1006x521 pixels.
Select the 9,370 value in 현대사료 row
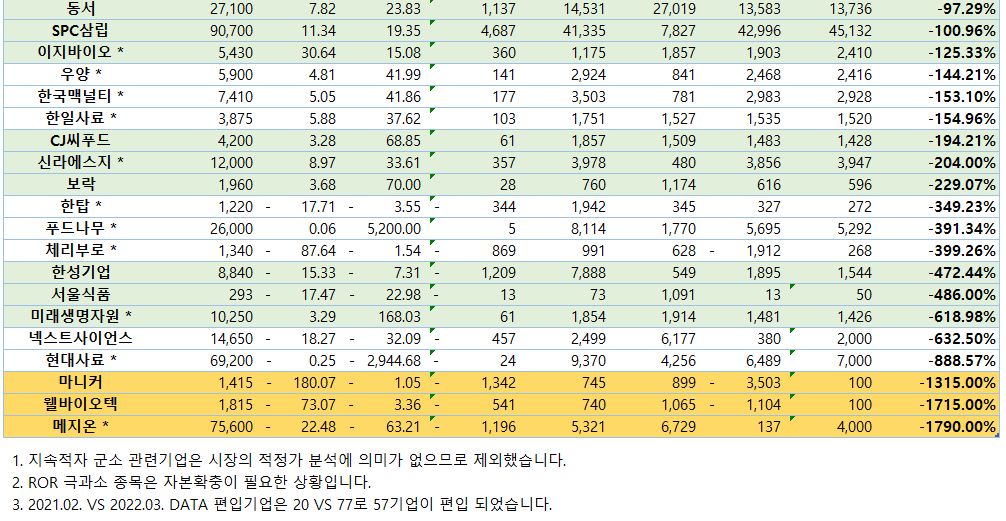click(588, 360)
